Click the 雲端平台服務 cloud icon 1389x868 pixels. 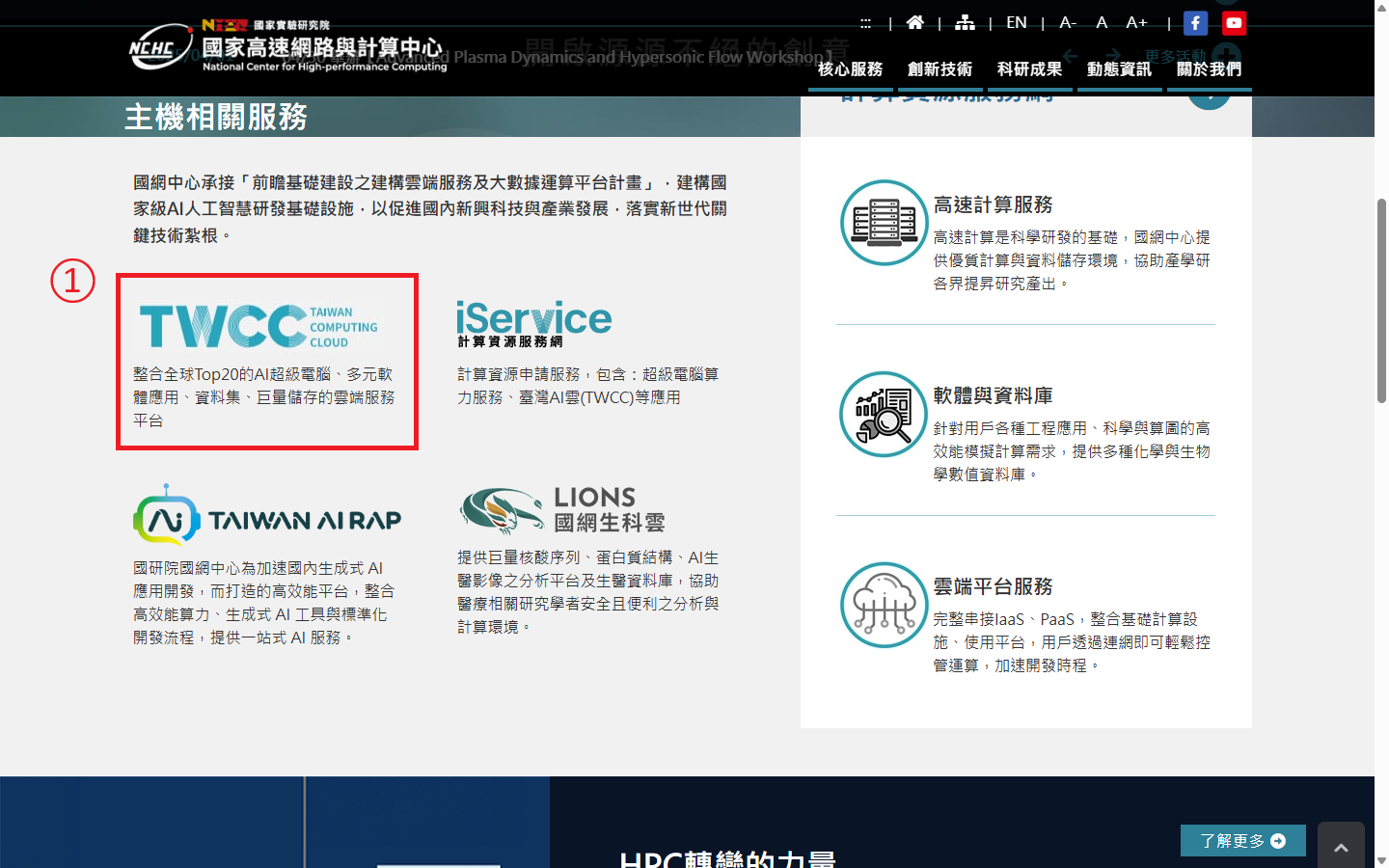884,605
